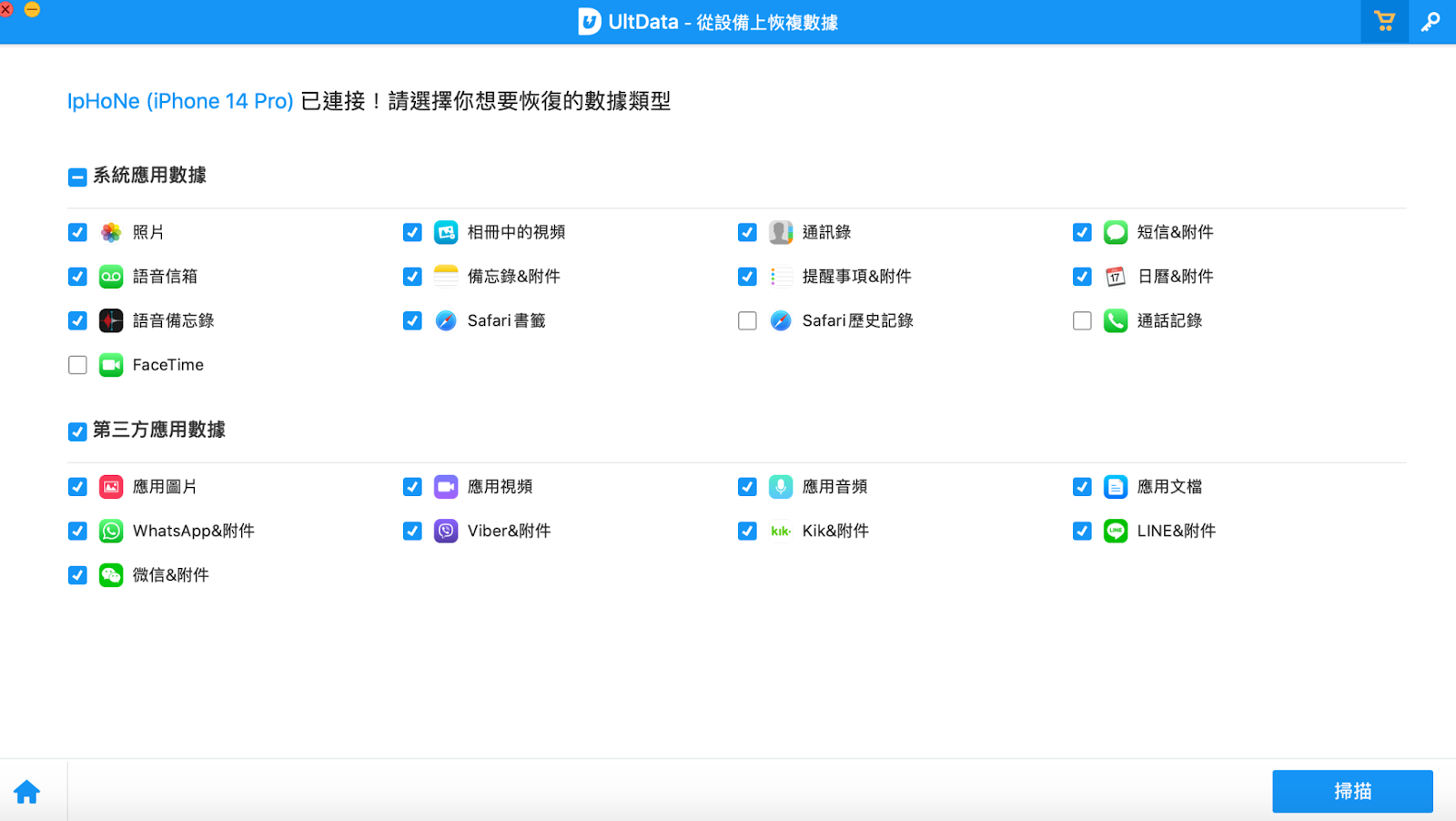The image size is (1456, 821).
Task: Click the IpHoNe (iPhone 14 Pro) device name
Action: (x=180, y=101)
